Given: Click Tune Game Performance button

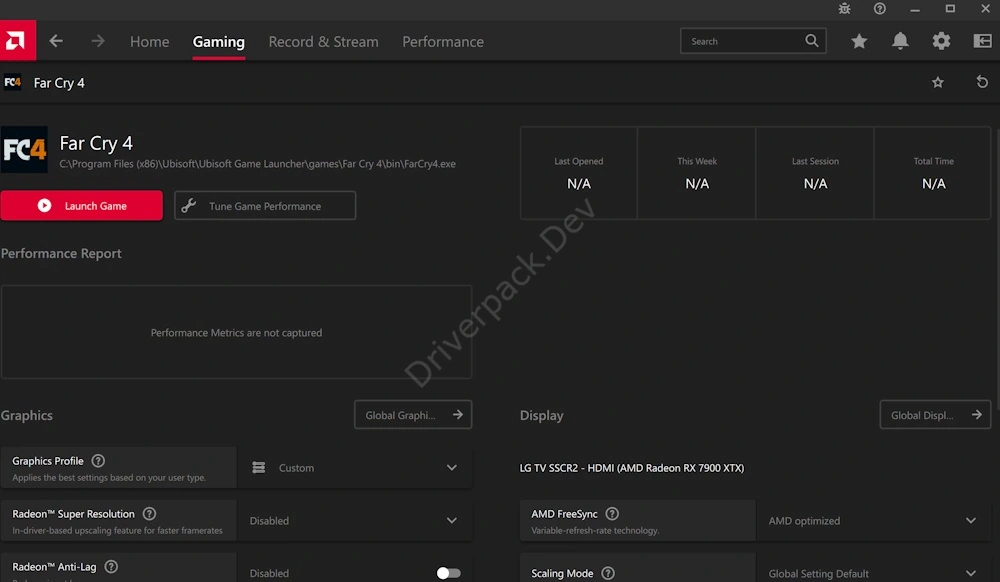Looking at the screenshot, I should 265,206.
